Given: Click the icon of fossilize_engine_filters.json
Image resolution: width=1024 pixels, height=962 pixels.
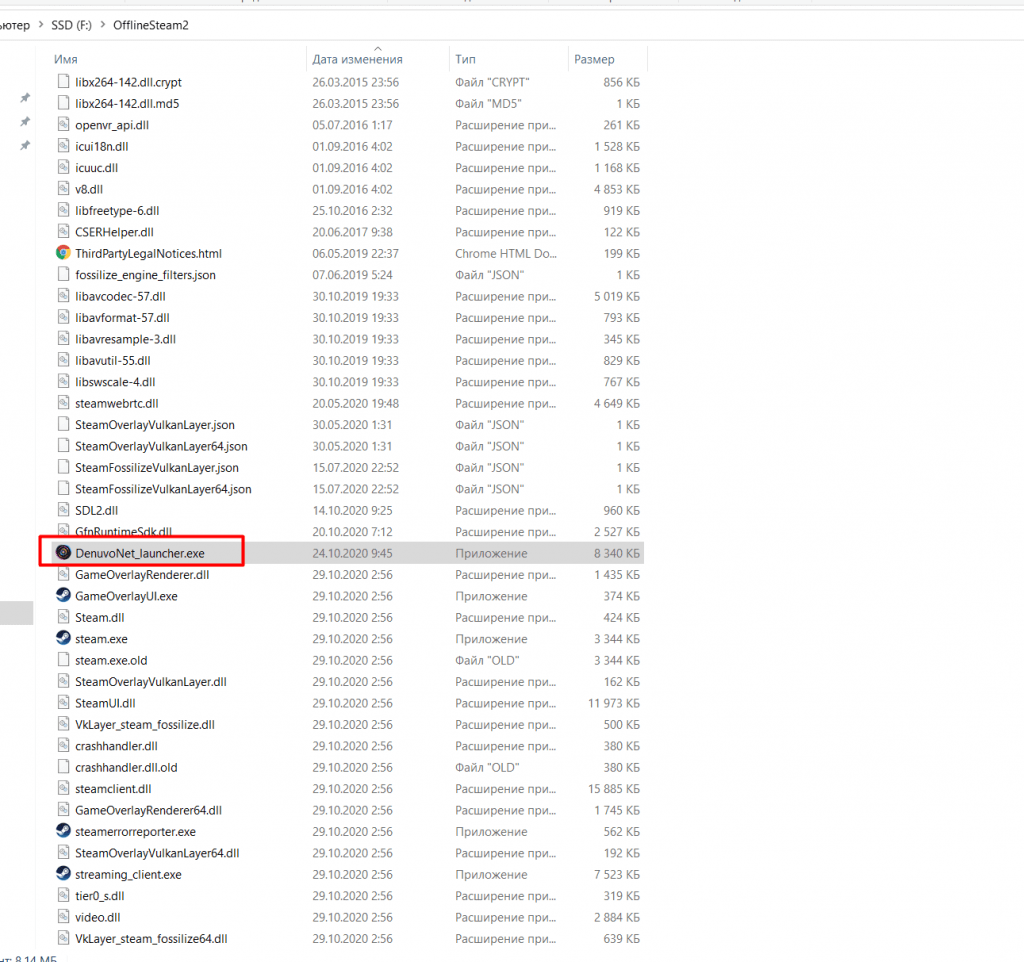Looking at the screenshot, I should (x=63, y=274).
